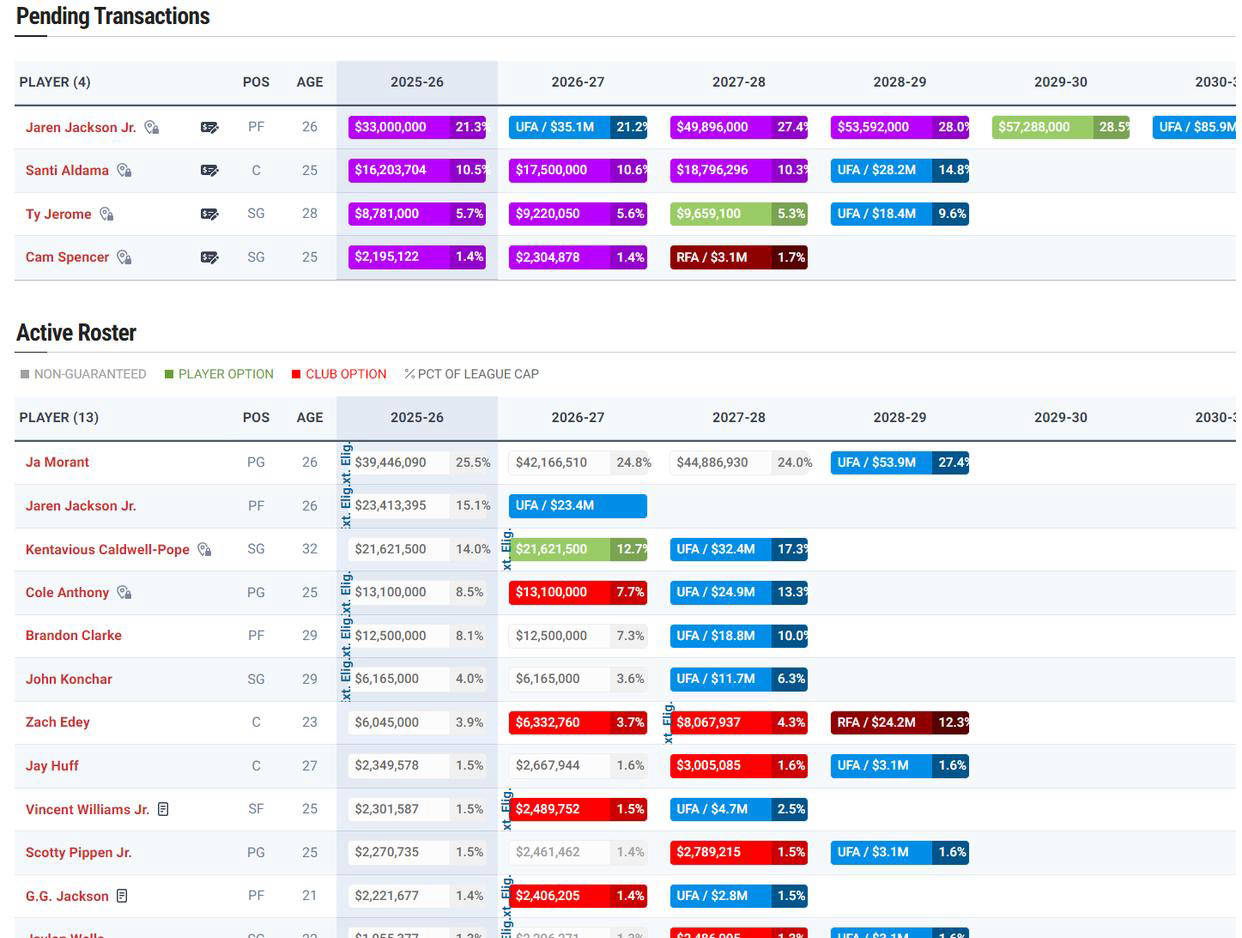Open contract details icon in Santi Aldama row
The image size is (1242, 938).
point(209,171)
